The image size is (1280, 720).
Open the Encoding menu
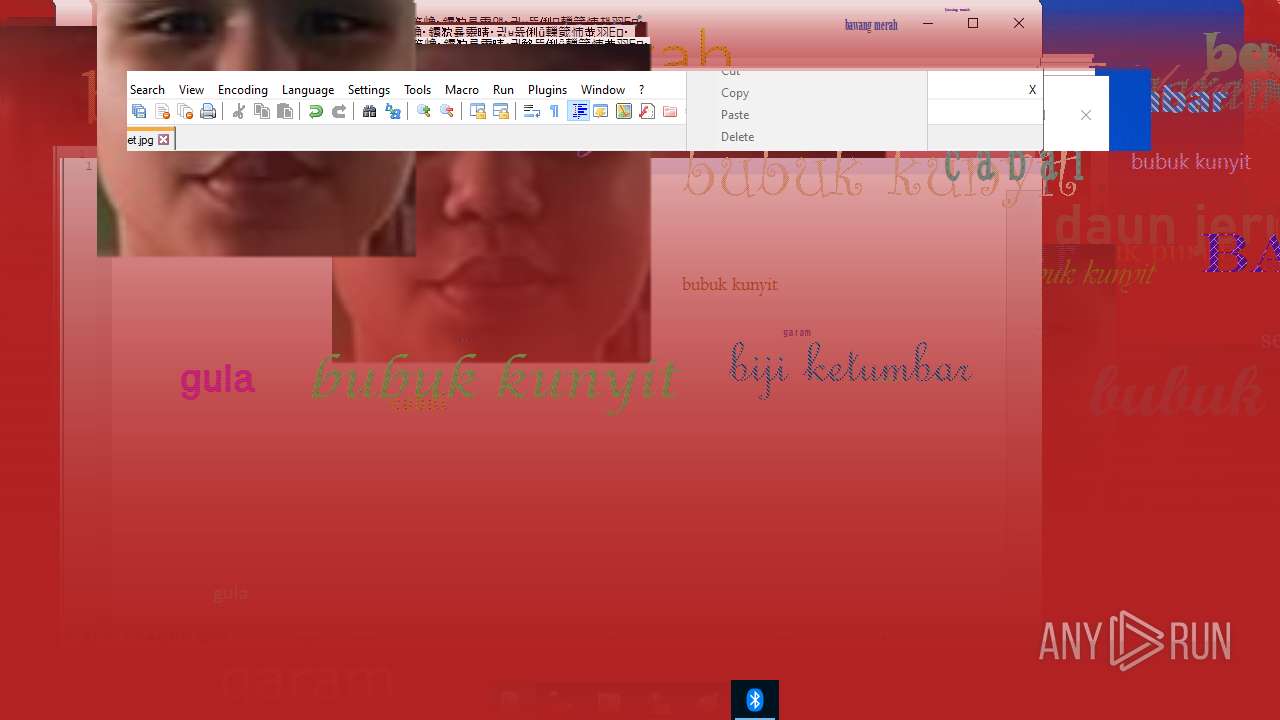[243, 90]
